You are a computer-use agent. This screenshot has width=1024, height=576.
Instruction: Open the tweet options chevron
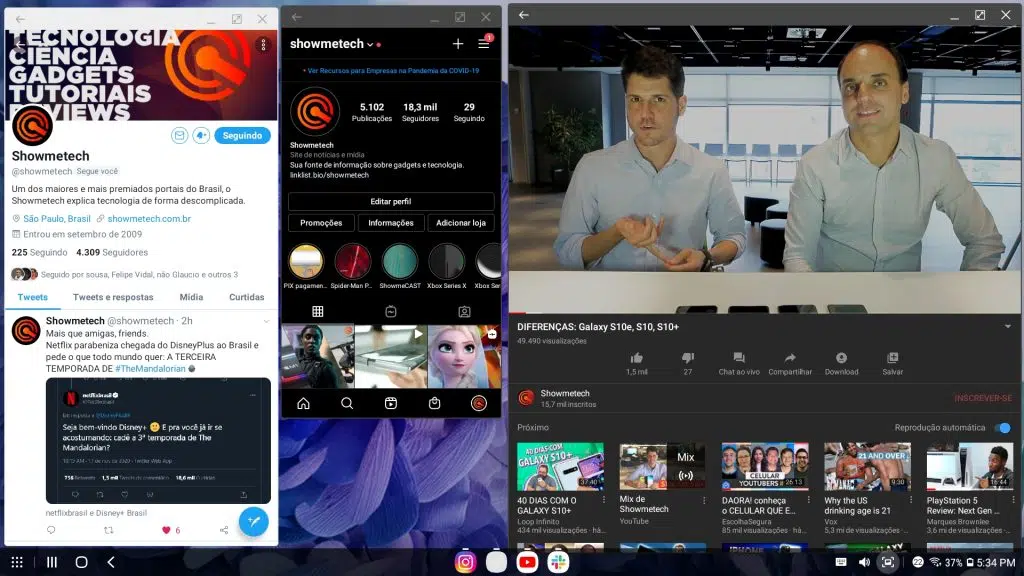point(265,321)
